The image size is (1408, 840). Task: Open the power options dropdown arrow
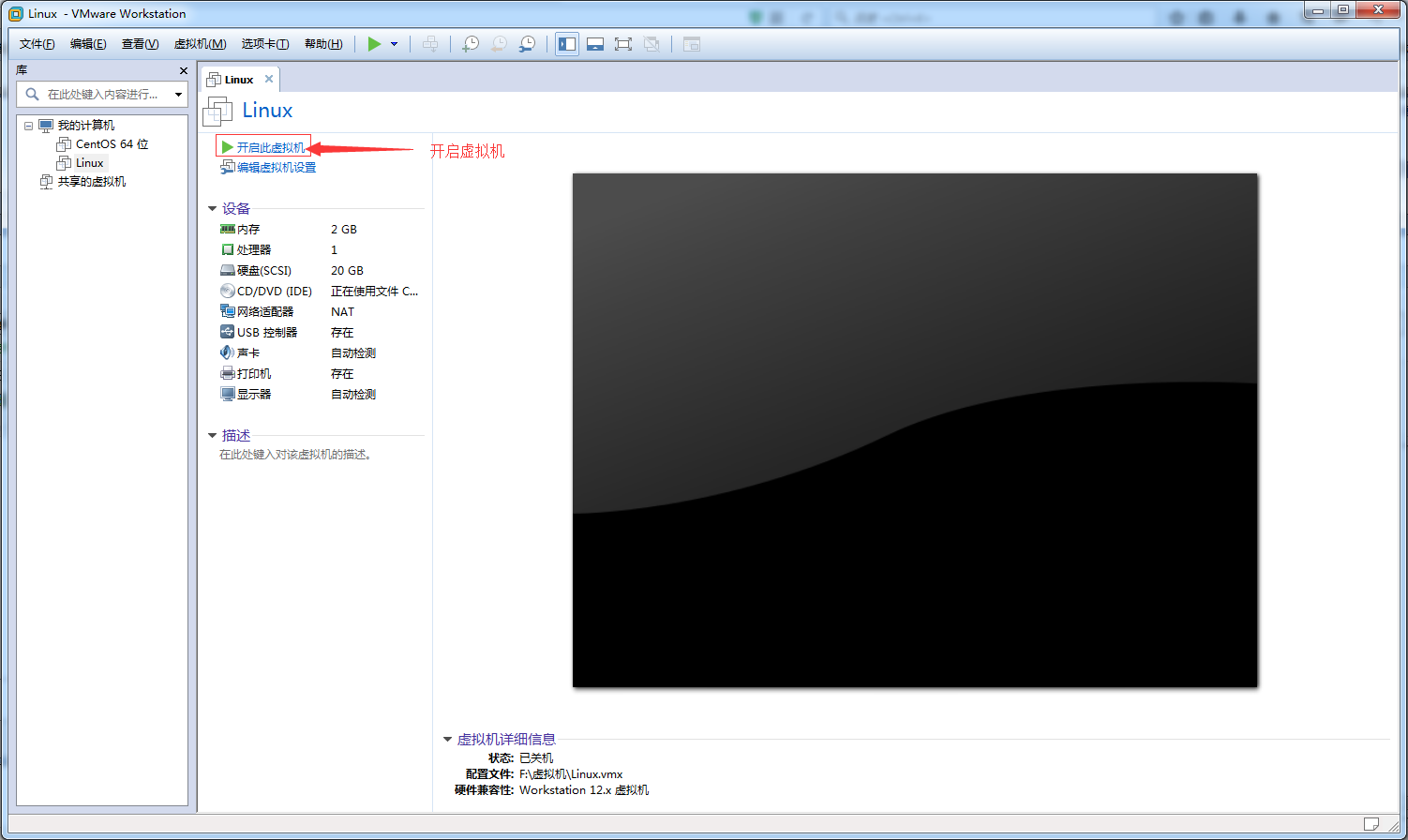(x=394, y=44)
